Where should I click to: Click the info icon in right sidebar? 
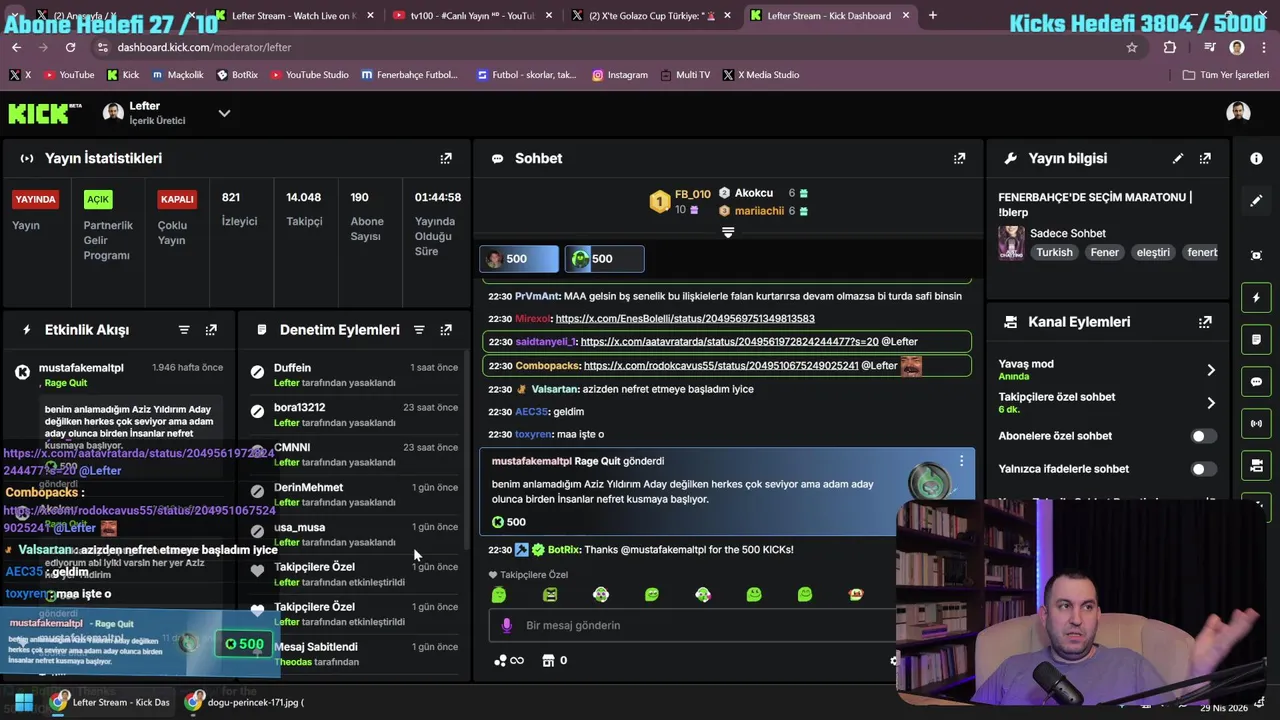pyautogui.click(x=1256, y=158)
